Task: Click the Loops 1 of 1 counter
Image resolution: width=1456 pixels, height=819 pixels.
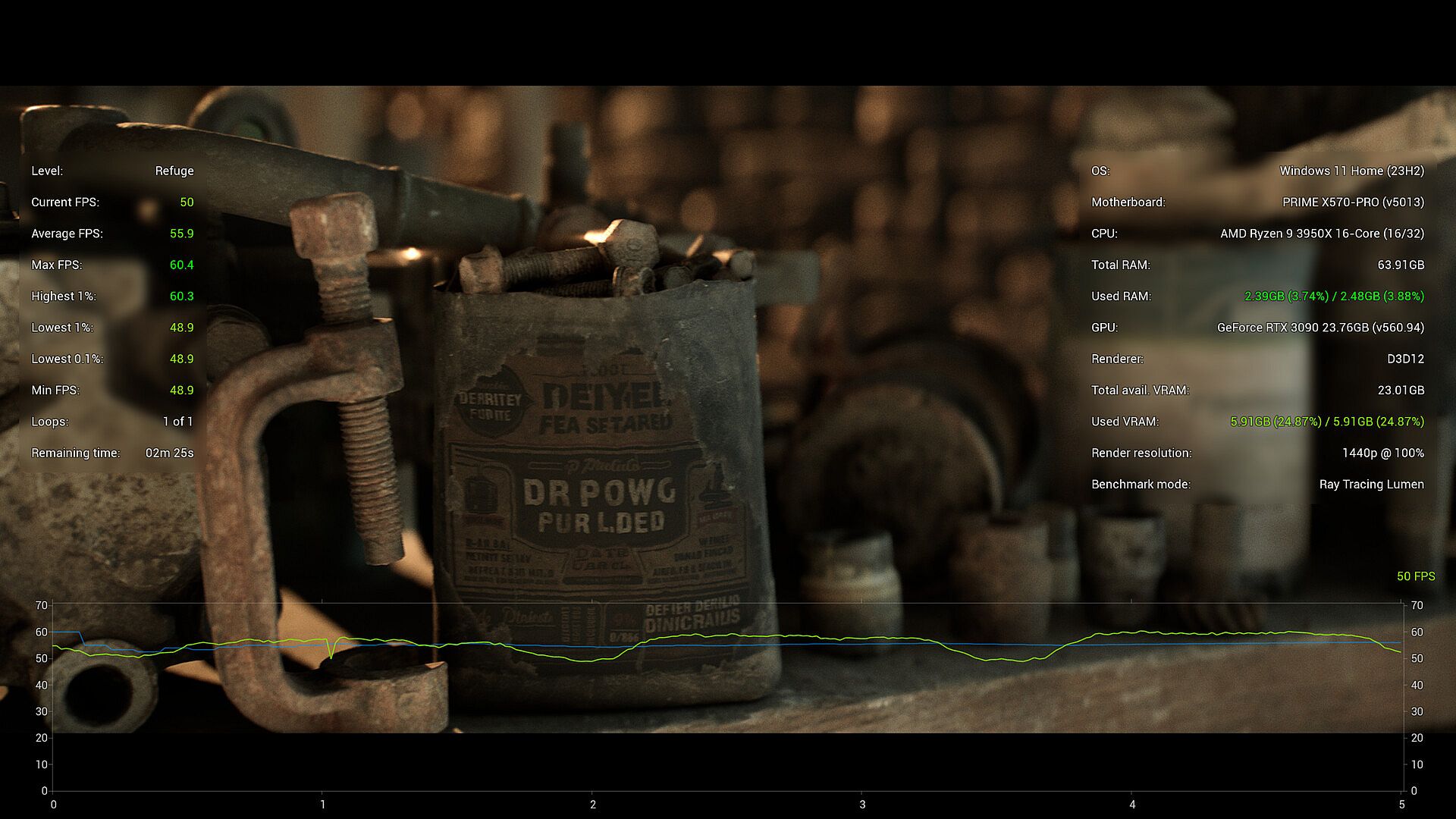Action: click(x=177, y=422)
